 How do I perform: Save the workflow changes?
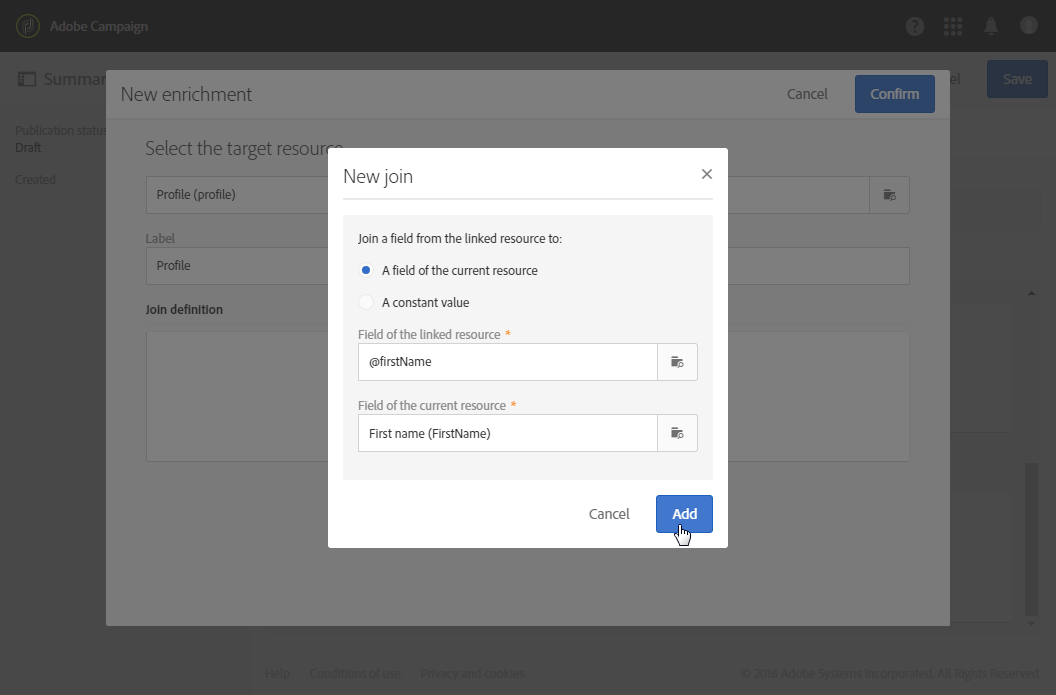(1017, 79)
